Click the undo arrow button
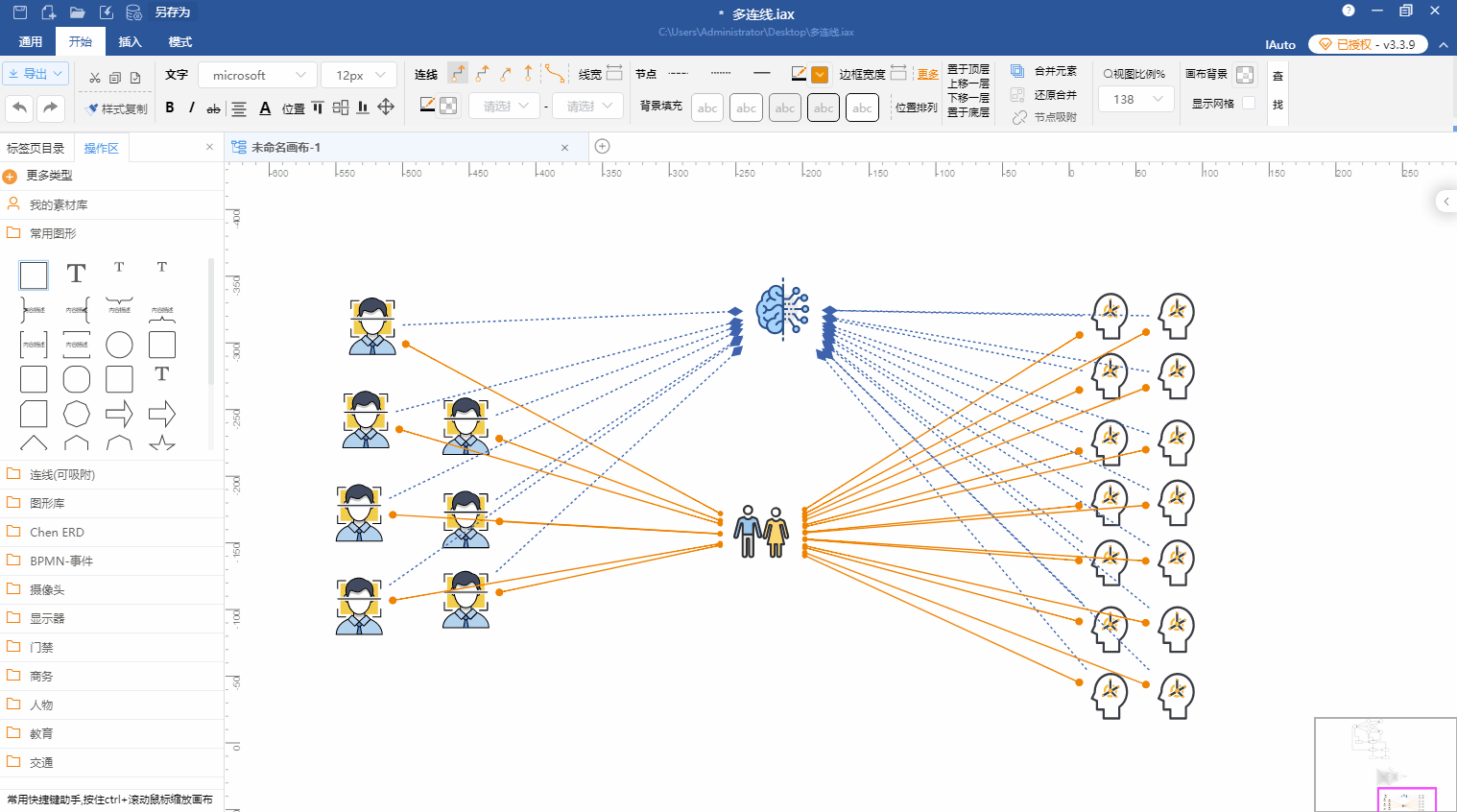The image size is (1457, 812). click(x=20, y=107)
